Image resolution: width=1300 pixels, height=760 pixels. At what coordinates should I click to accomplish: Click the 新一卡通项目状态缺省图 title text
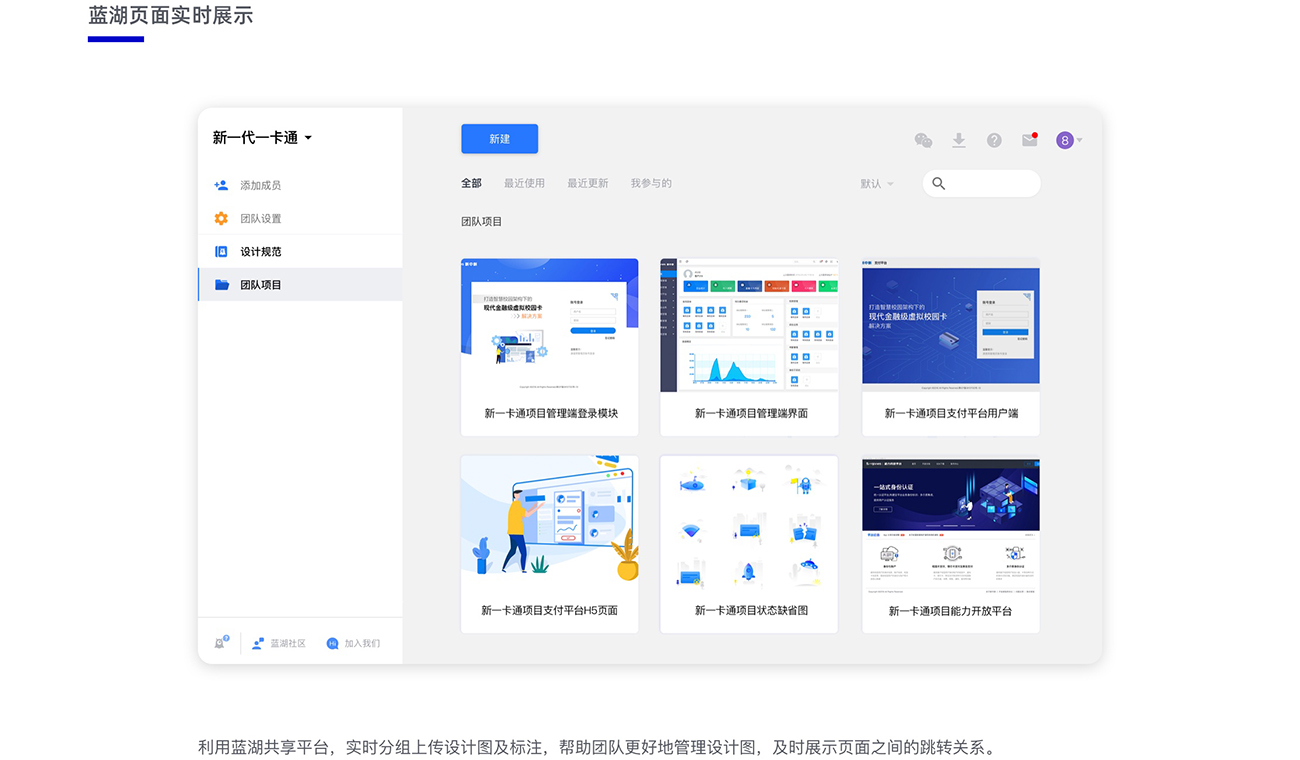click(751, 610)
